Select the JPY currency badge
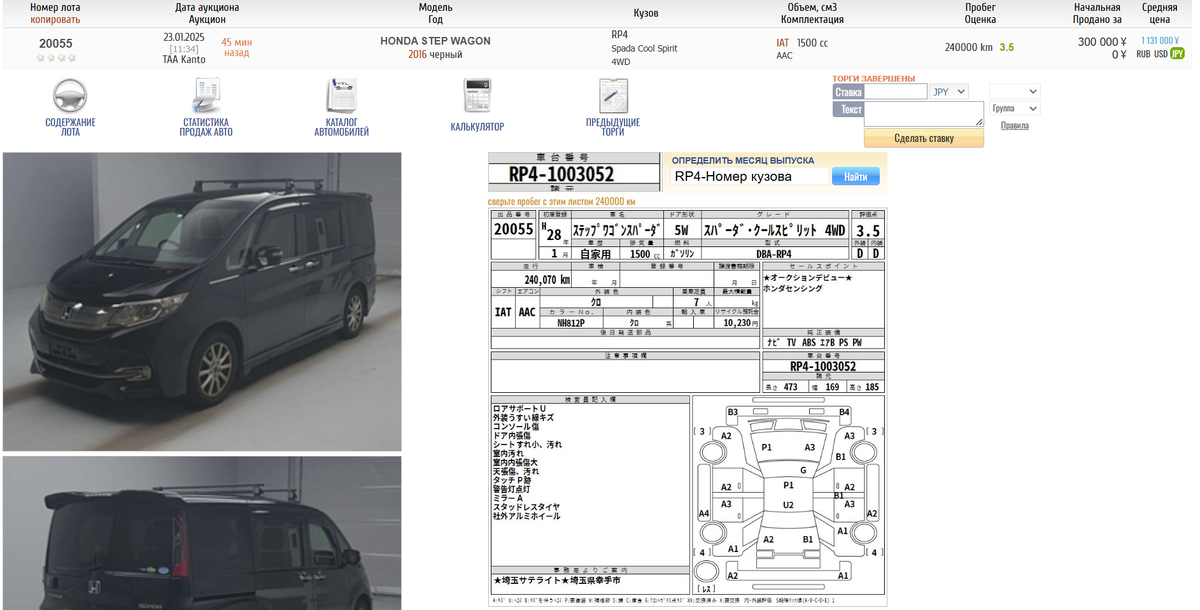This screenshot has width=1200, height=610. tap(1178, 54)
